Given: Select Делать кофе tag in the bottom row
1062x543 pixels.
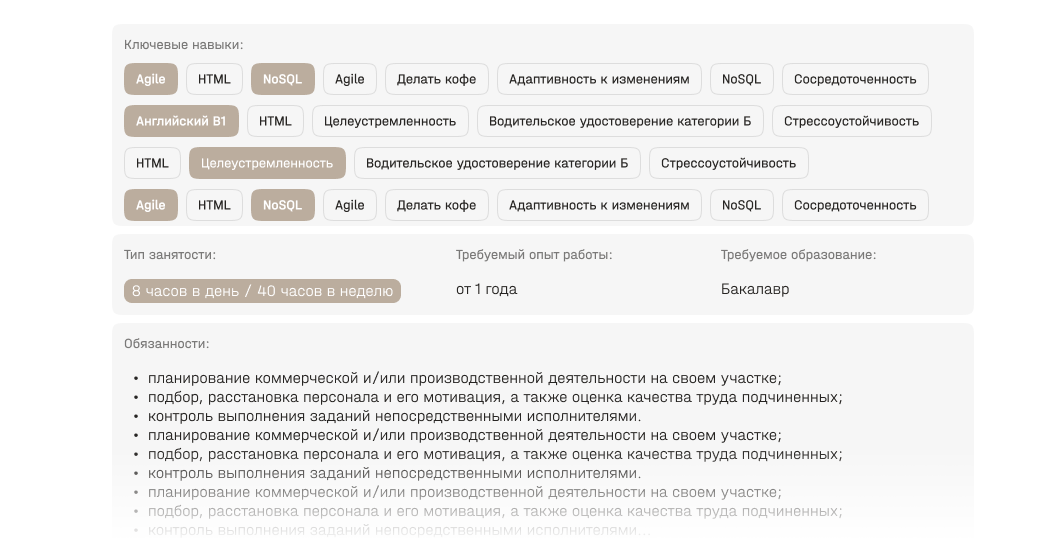Looking at the screenshot, I should 436,205.
